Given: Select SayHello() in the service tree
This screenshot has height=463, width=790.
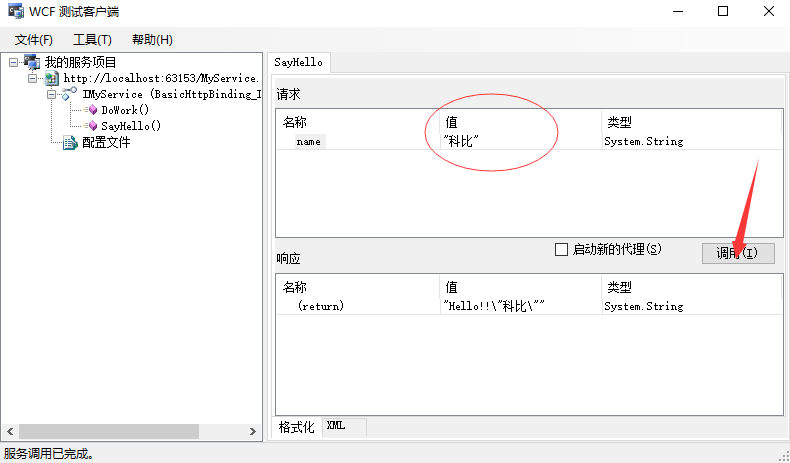Looking at the screenshot, I should tap(131, 126).
